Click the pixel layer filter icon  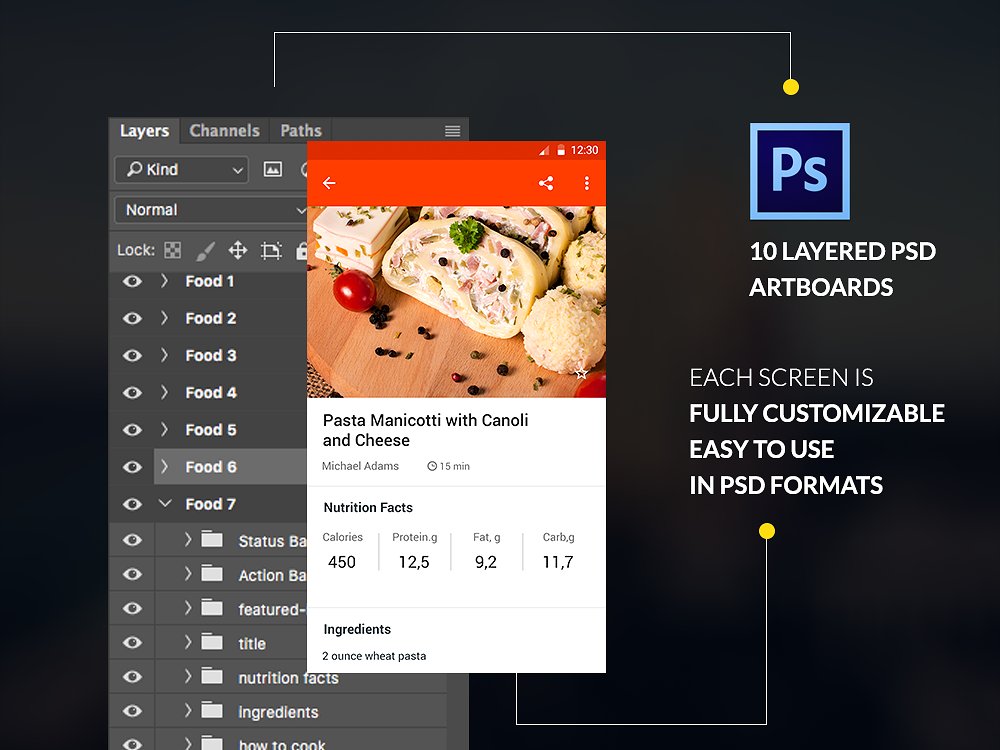[x=273, y=169]
